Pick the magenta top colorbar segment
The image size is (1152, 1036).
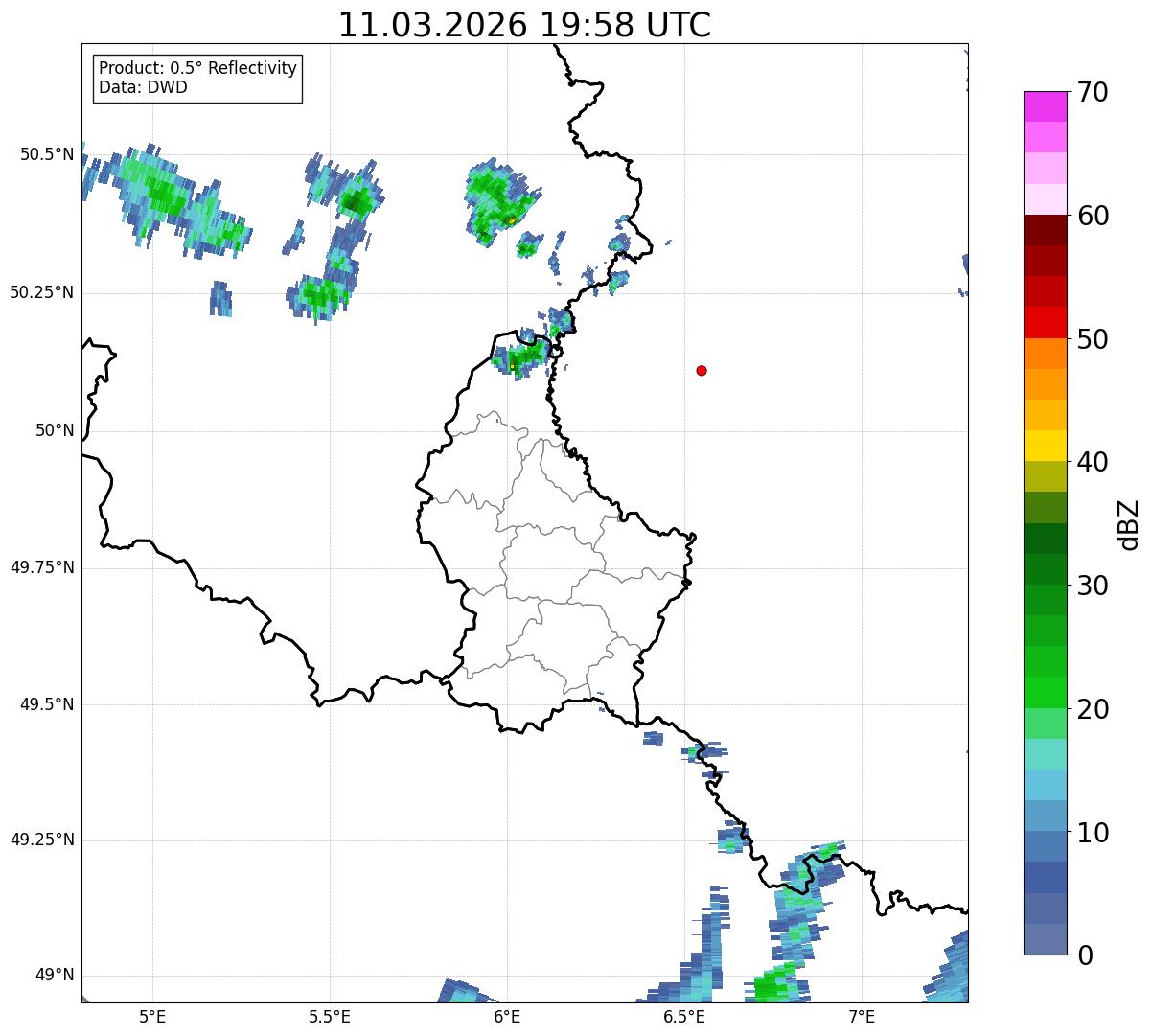tap(1045, 106)
